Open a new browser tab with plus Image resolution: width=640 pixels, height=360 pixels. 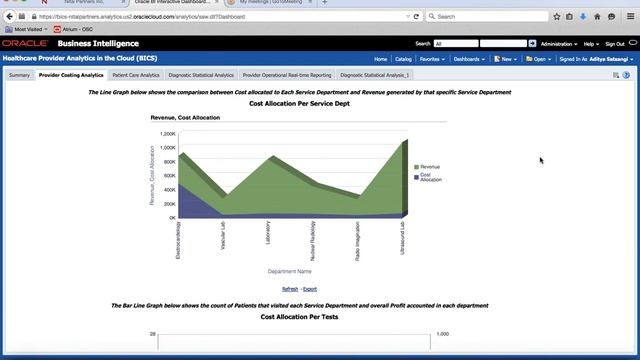(x=324, y=2)
